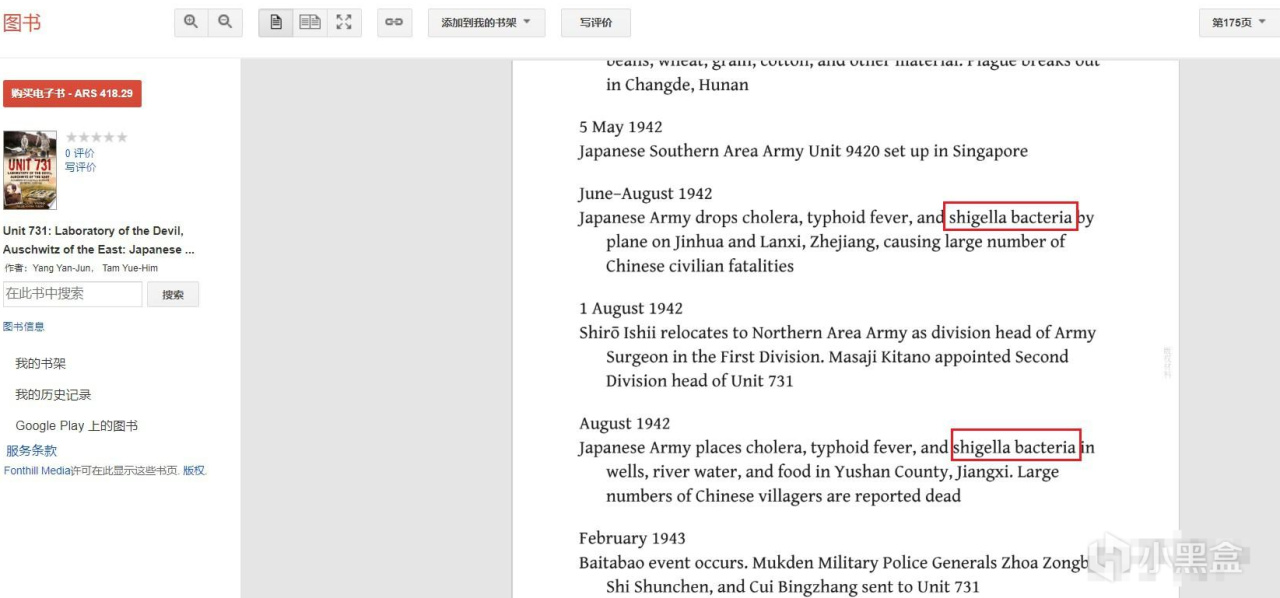The height and width of the screenshot is (598, 1280).
Task: Open 添加到我的书架 dropdown
Action: click(486, 22)
